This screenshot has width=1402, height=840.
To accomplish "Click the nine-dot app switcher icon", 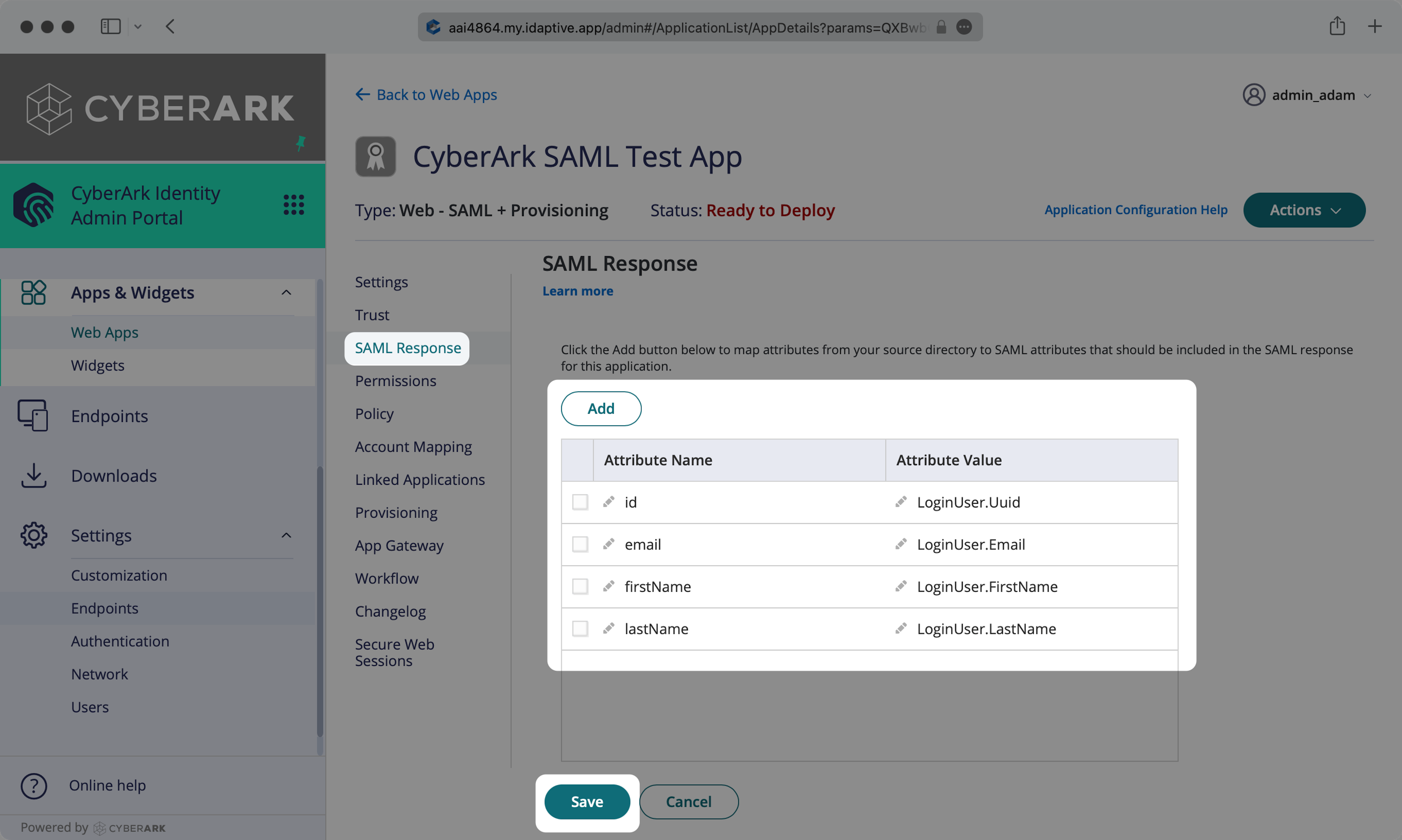I will [x=293, y=204].
